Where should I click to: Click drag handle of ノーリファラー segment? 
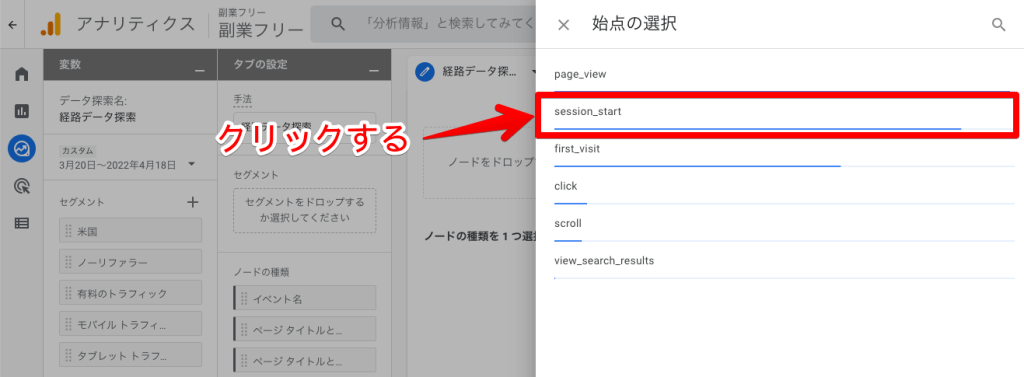click(x=69, y=262)
